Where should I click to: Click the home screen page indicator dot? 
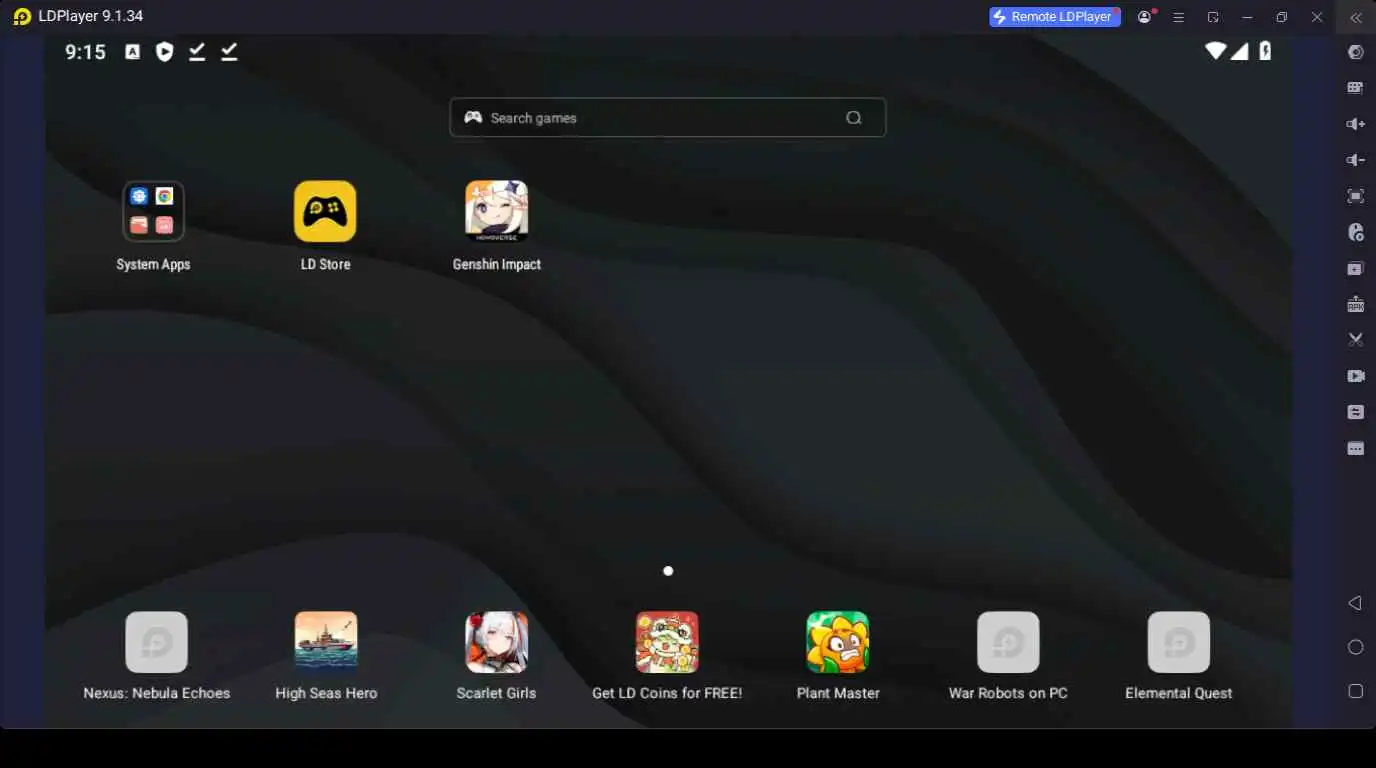668,571
